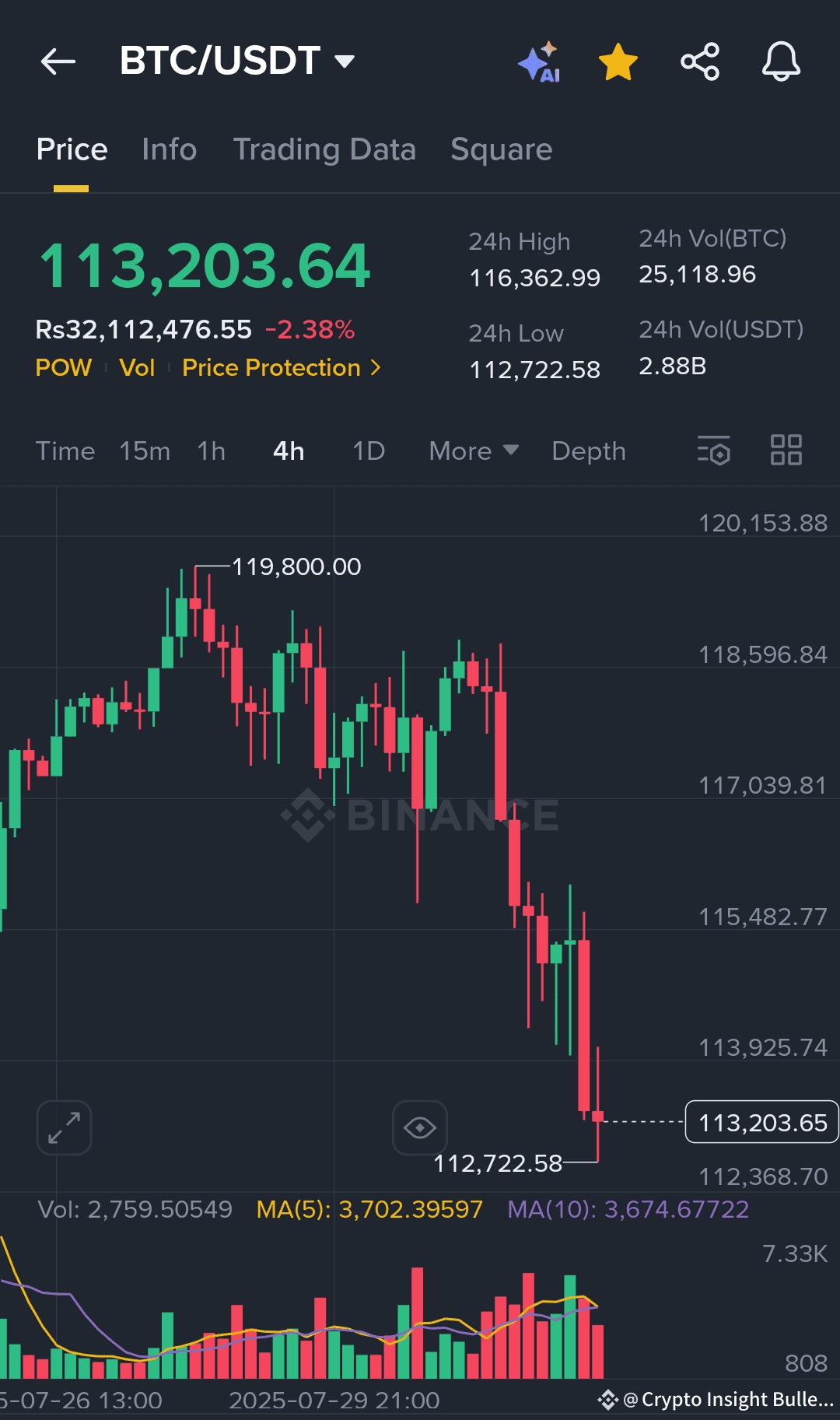
Task: Select the 15m chart interval
Action: tap(145, 451)
